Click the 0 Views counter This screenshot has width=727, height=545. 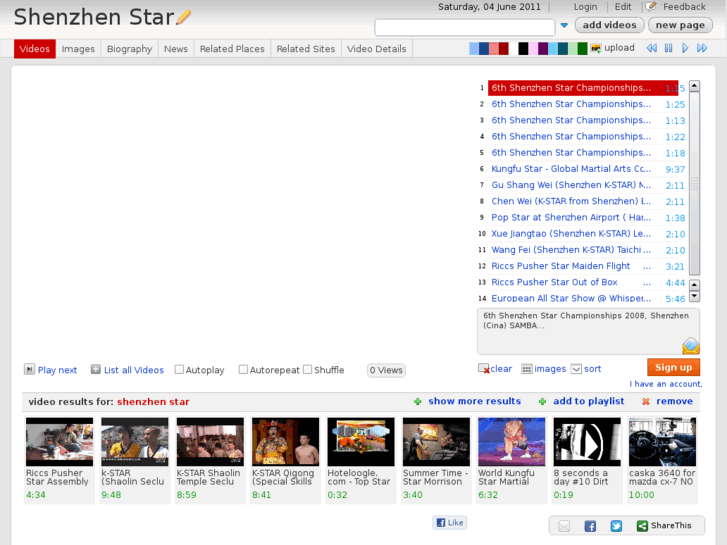386,370
